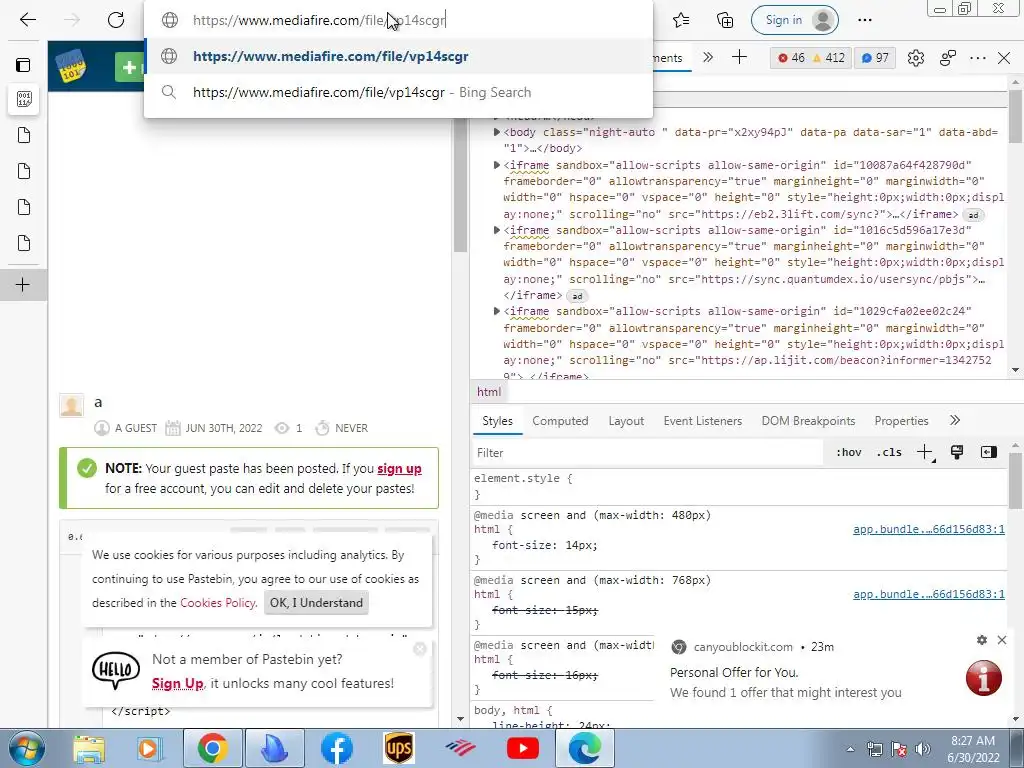Screen dimensions: 1024x768
Task: Select the first blank page tab icon
Action: tap(24, 135)
